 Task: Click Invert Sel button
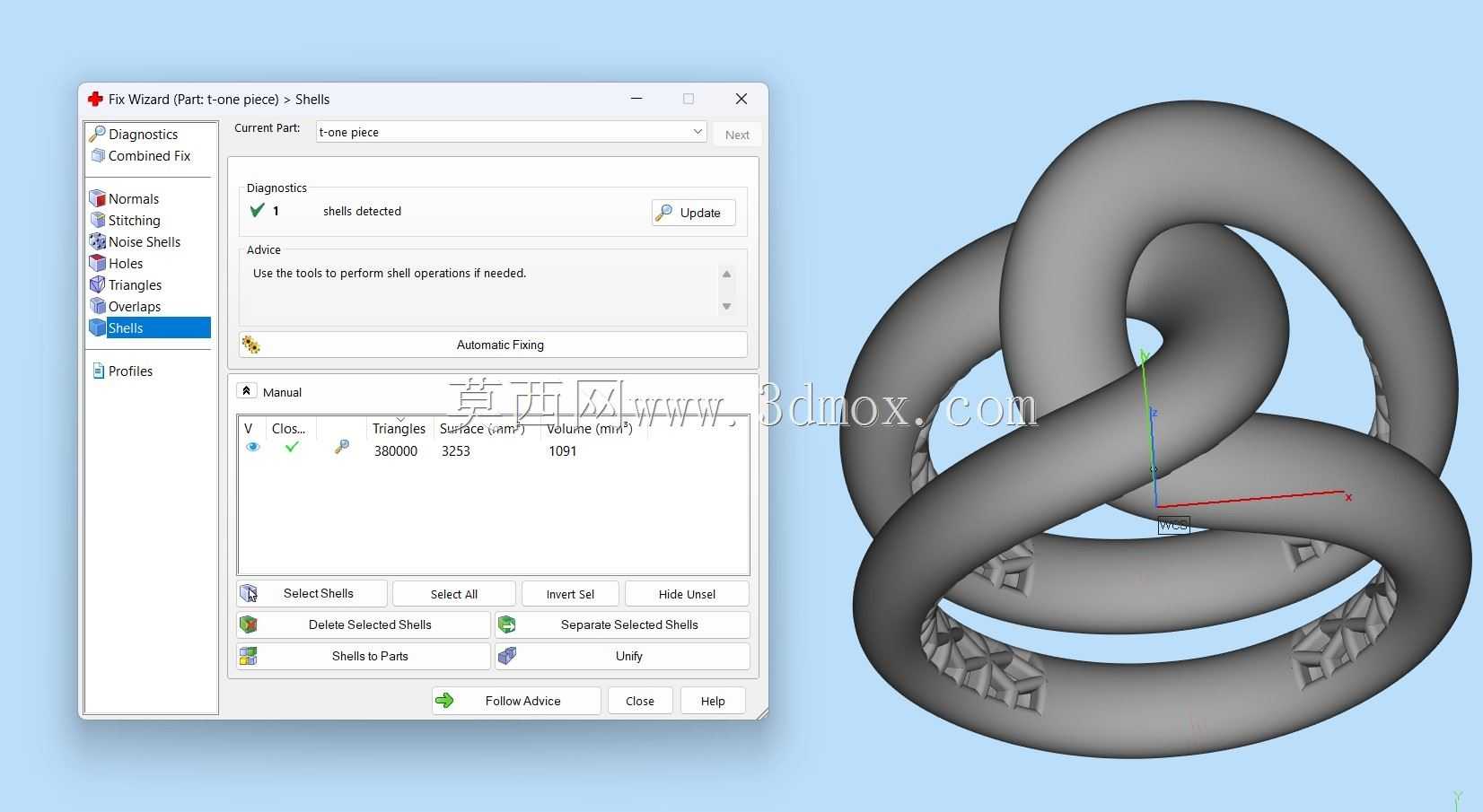(x=570, y=594)
